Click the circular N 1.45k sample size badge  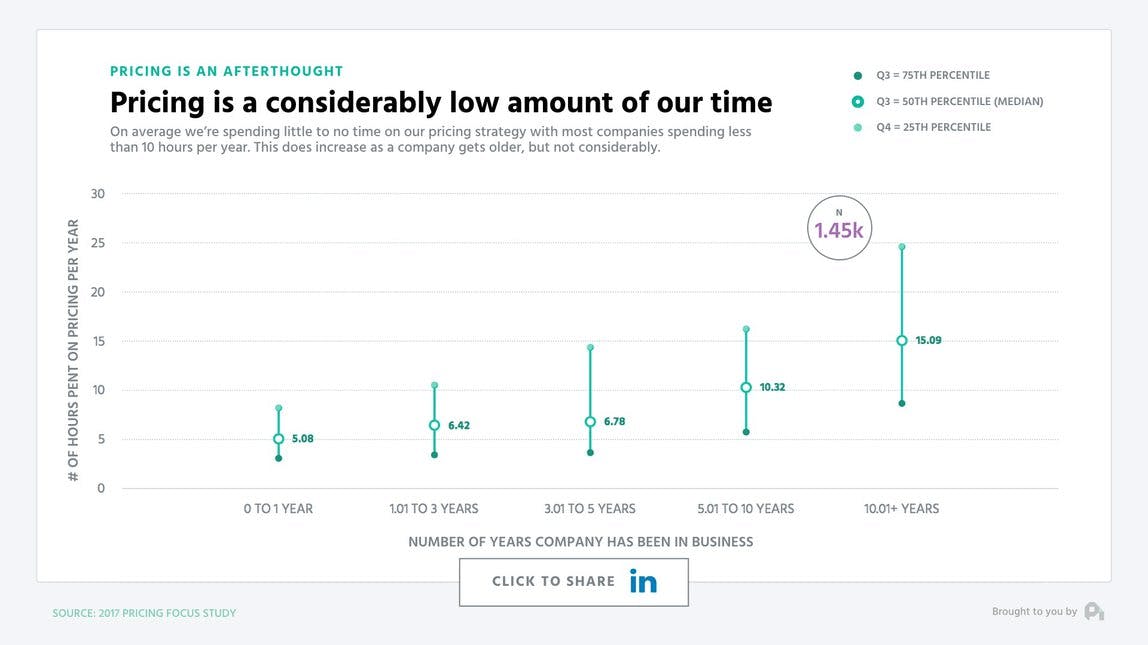click(x=839, y=227)
